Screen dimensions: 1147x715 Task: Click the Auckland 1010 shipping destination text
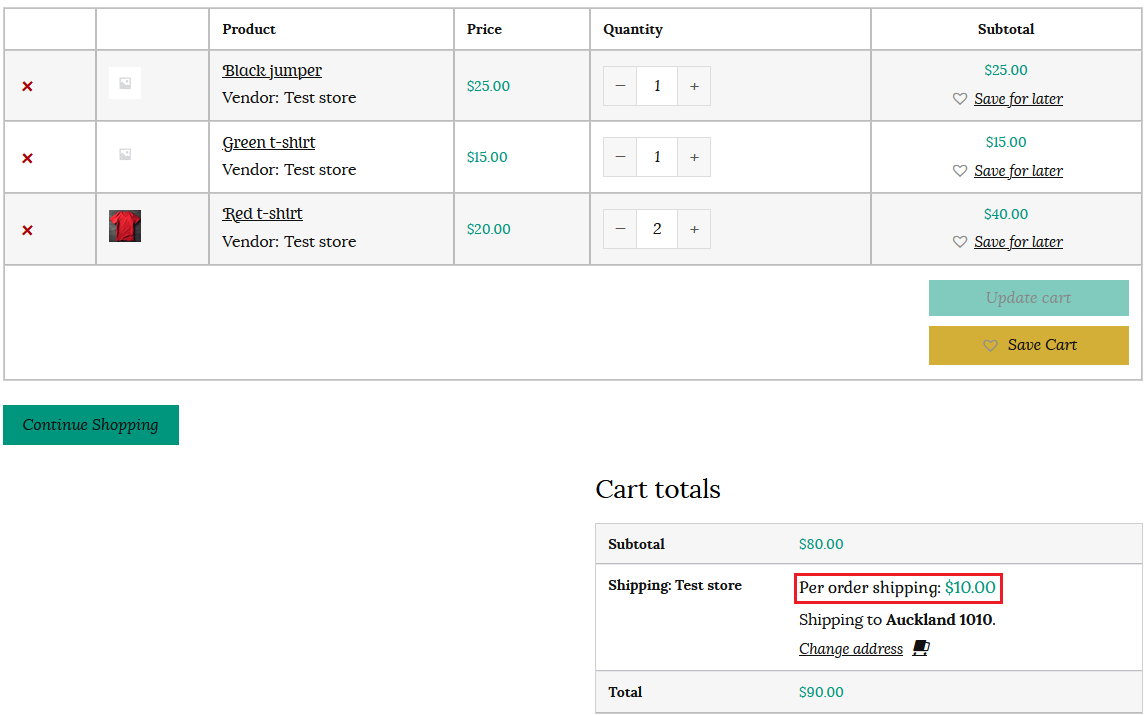coord(939,620)
